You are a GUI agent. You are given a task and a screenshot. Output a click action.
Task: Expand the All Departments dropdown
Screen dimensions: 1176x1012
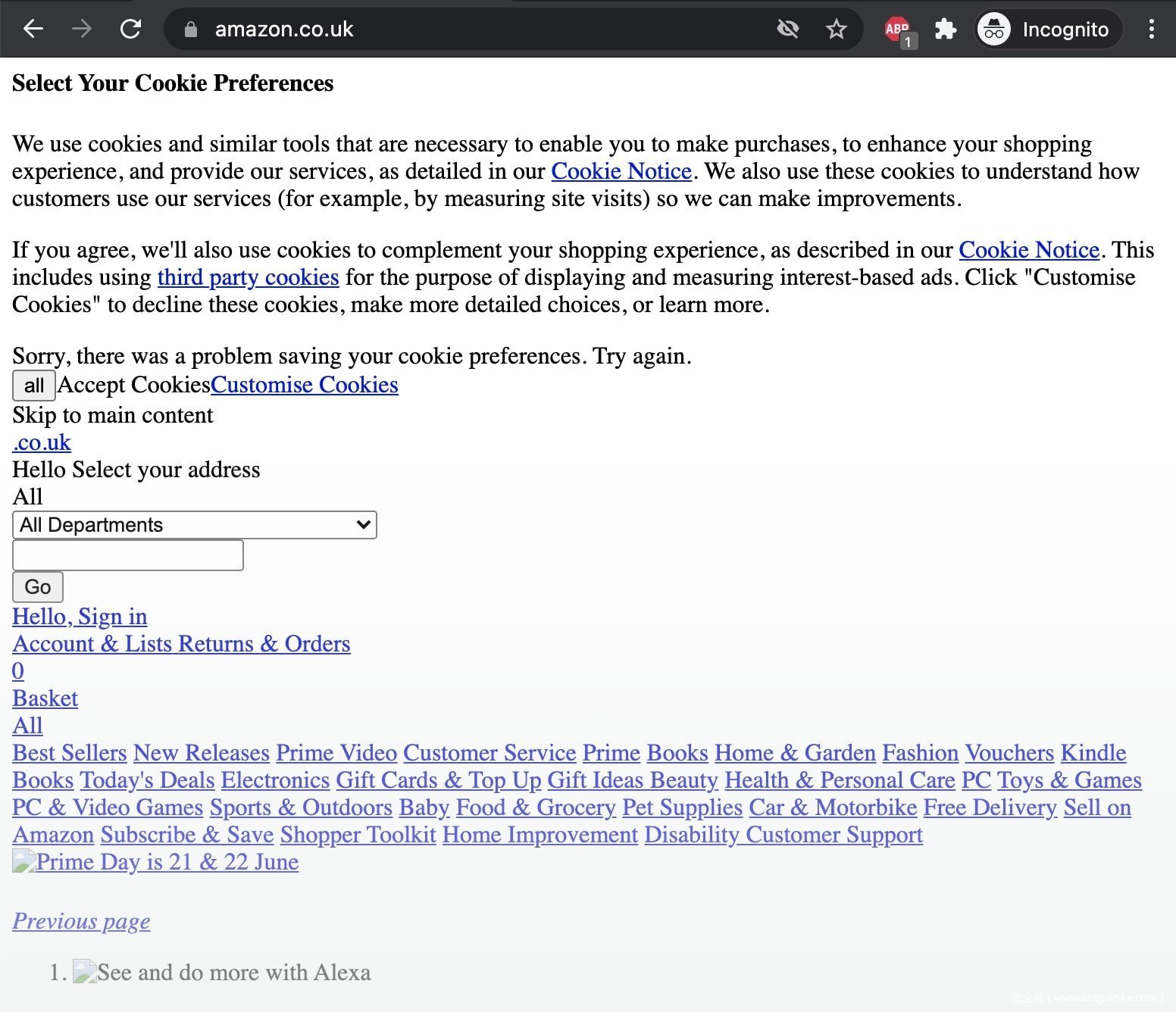point(194,525)
